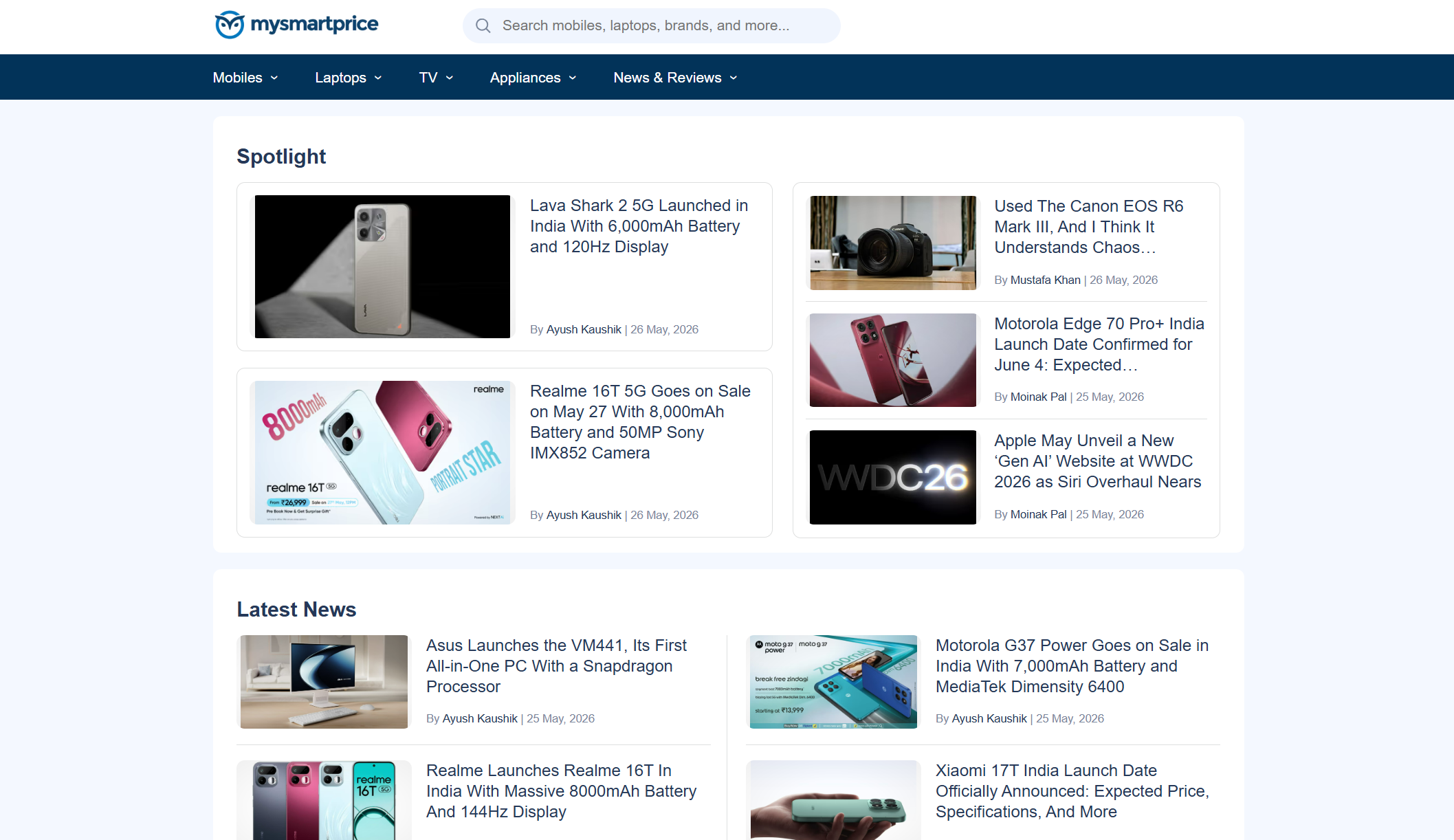Click the 26 May, 2026 date on the Lava Shark article
Image resolution: width=1454 pixels, height=840 pixels.
[x=664, y=329]
